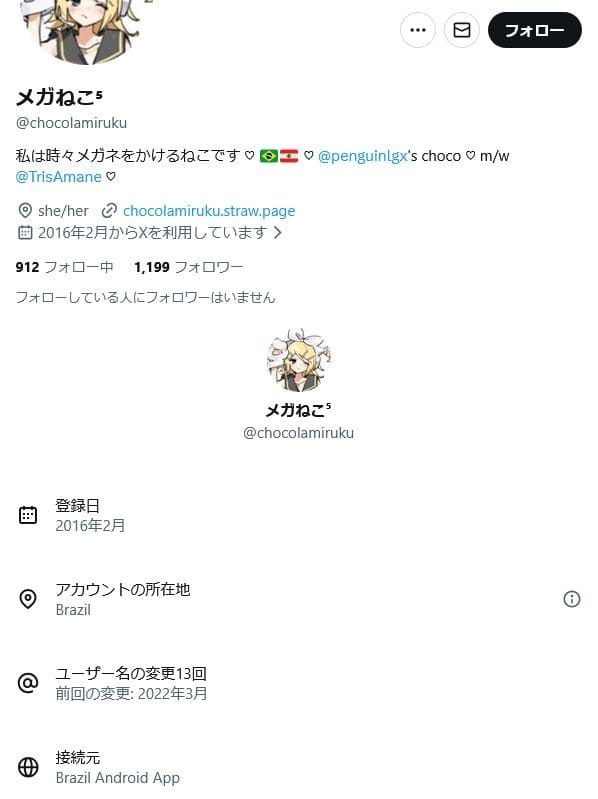Click the pin icon beside アカウントの所在地
The image size is (598, 799).
[28, 599]
